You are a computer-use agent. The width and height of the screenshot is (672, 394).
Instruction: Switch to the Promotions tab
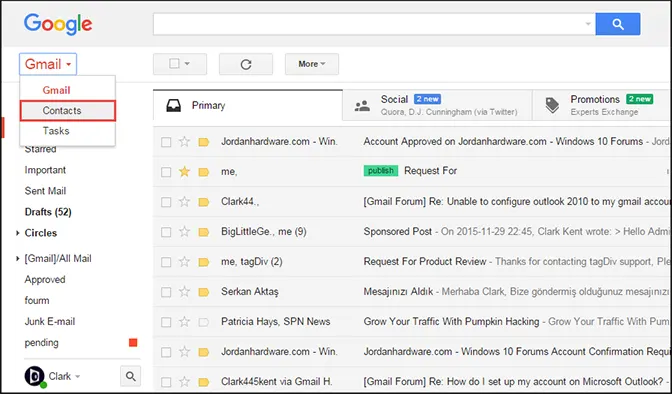[602, 105]
